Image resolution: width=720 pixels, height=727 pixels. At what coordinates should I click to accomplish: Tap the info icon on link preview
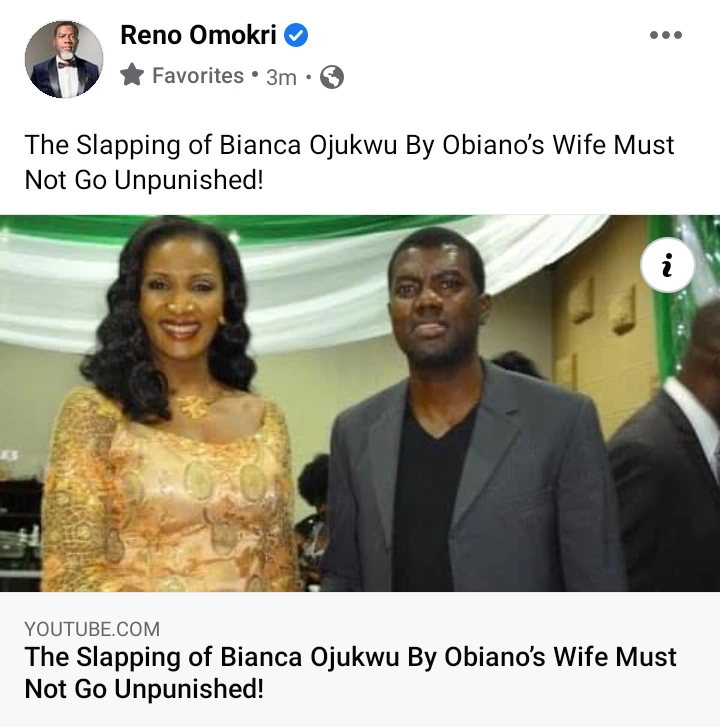(669, 265)
